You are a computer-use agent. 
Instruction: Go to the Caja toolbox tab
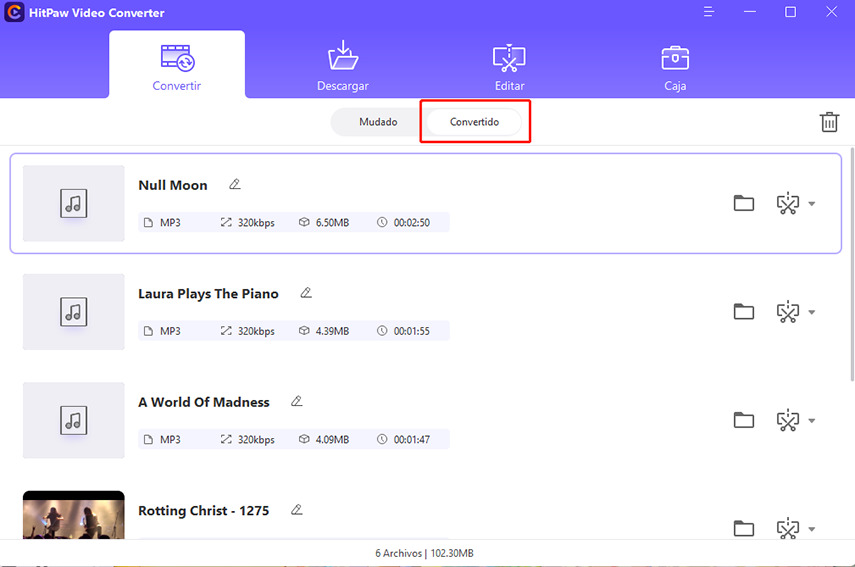pos(675,68)
